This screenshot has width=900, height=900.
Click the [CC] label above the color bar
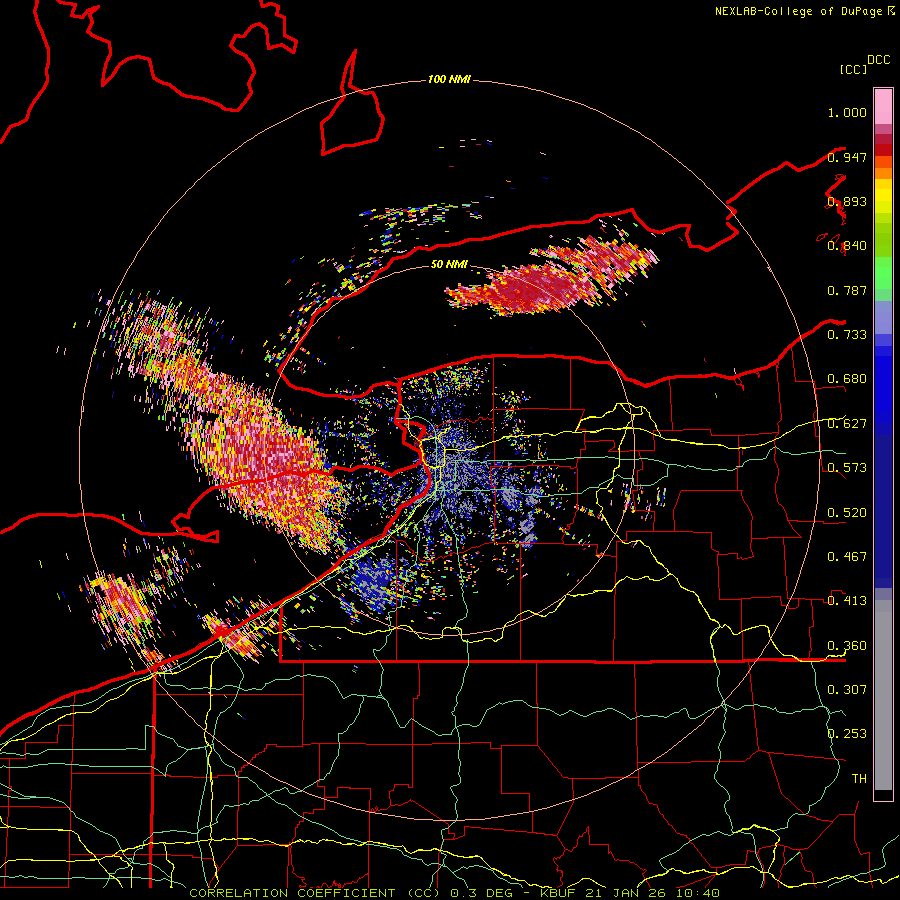(853, 69)
